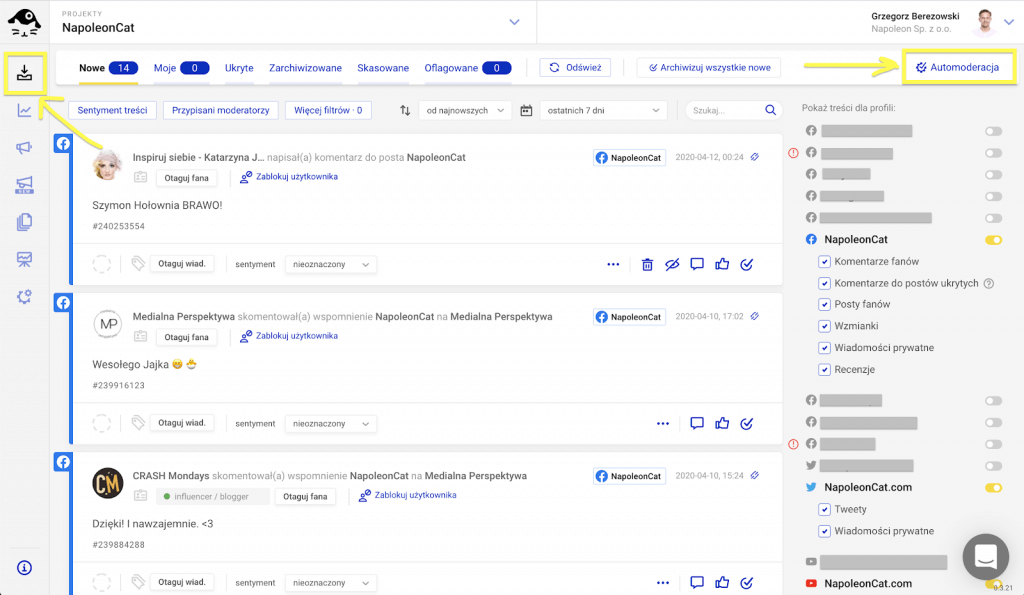Click the Odśwież refresh button
This screenshot has width=1024, height=595.
pyautogui.click(x=575, y=67)
